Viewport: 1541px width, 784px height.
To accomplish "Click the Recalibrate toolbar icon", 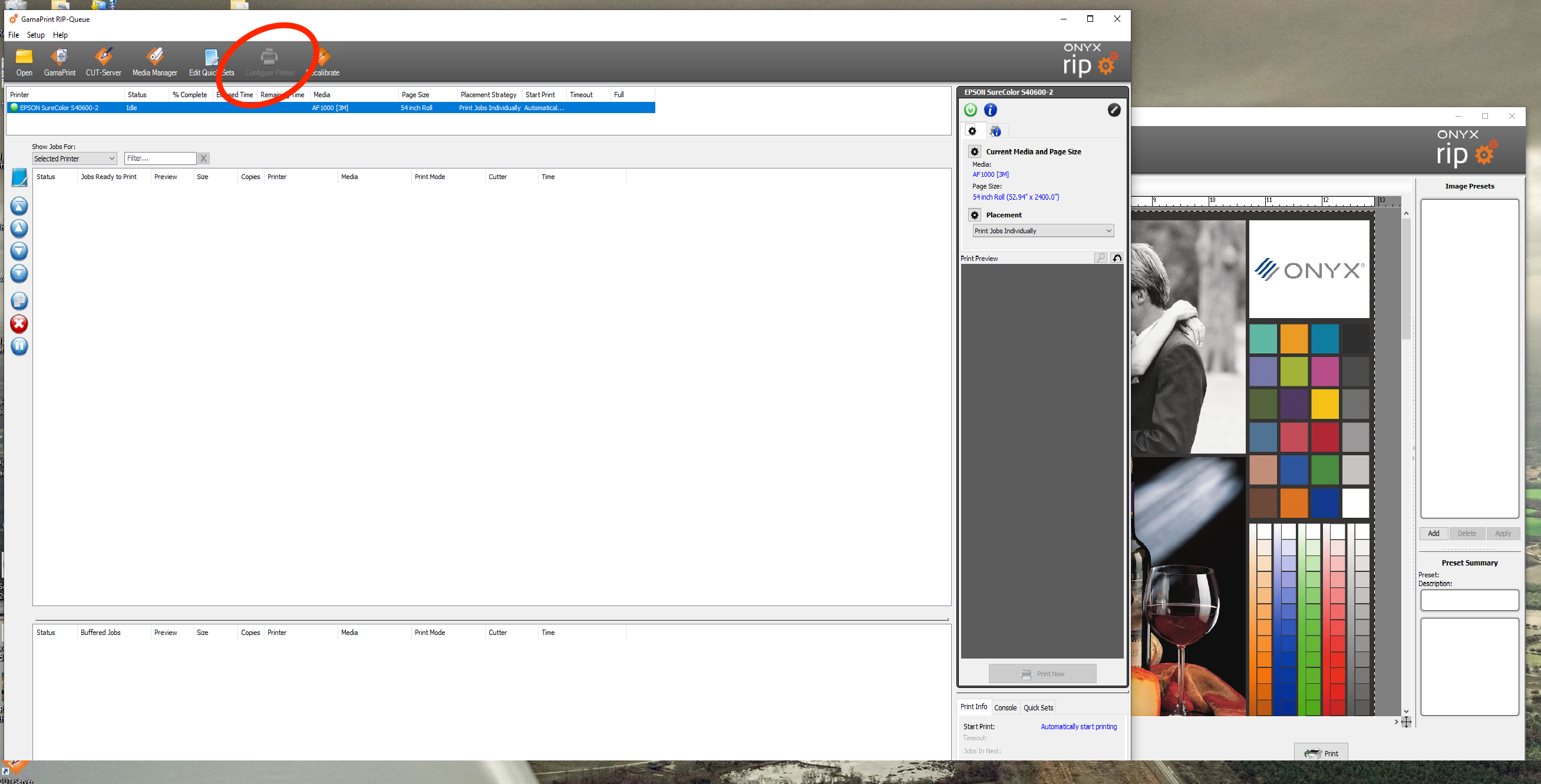I will (x=323, y=62).
